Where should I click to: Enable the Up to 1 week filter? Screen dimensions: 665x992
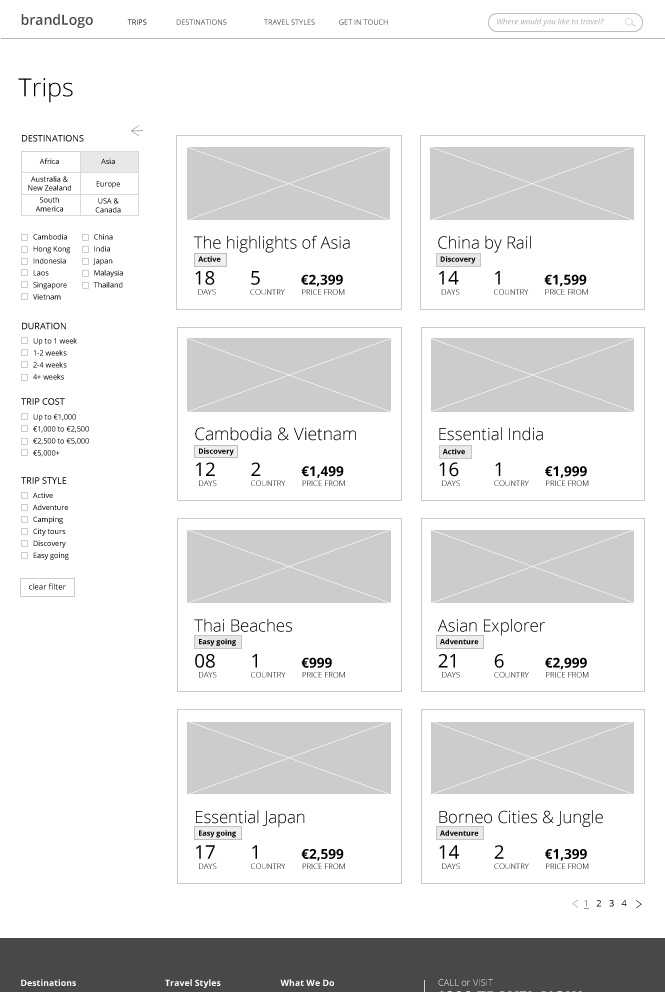pyautogui.click(x=24, y=340)
